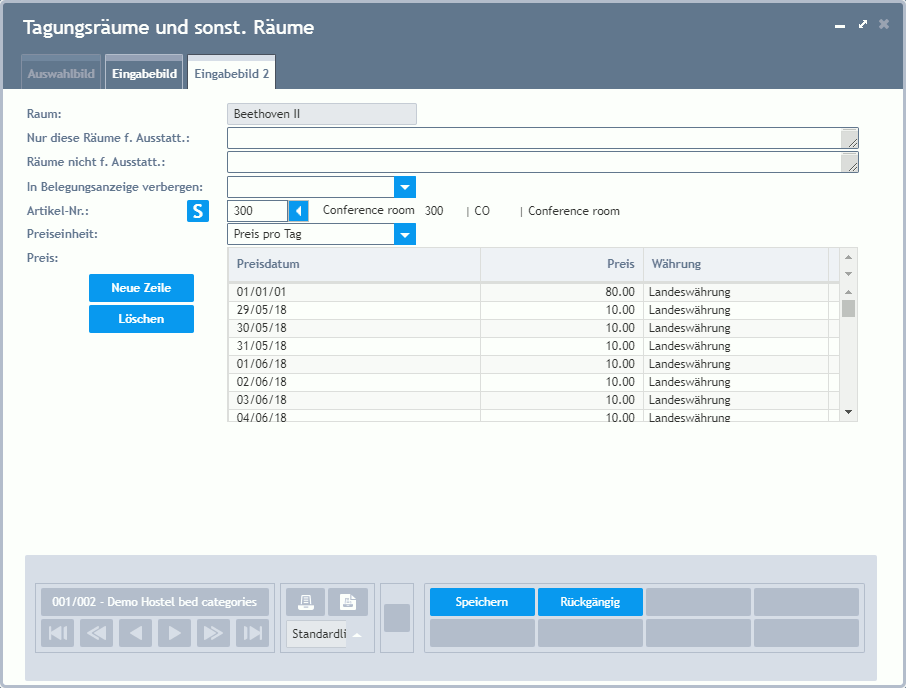Click the price table scrollbar down arrow
Viewport: 906px width, 688px height.
point(848,412)
